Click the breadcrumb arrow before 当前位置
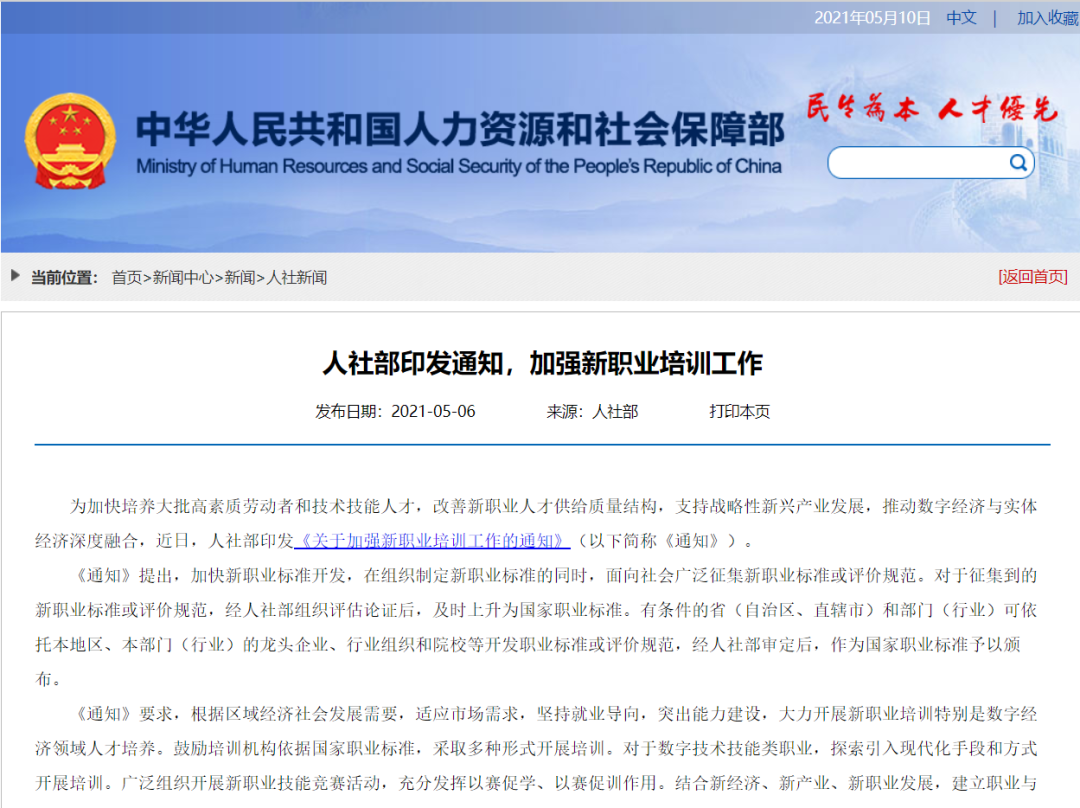This screenshot has height=808, width=1080. tap(16, 276)
